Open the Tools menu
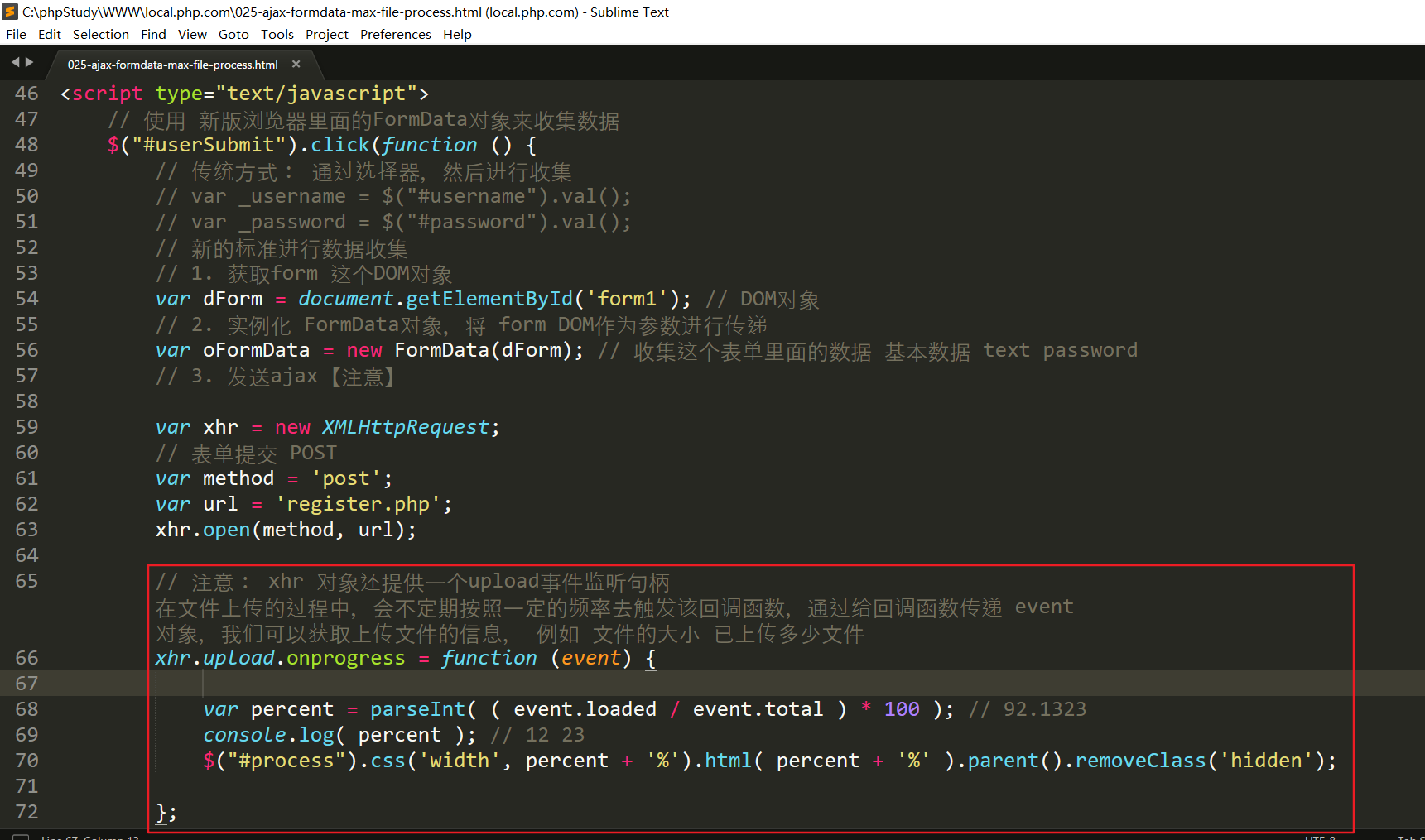1425x840 pixels. tap(277, 35)
